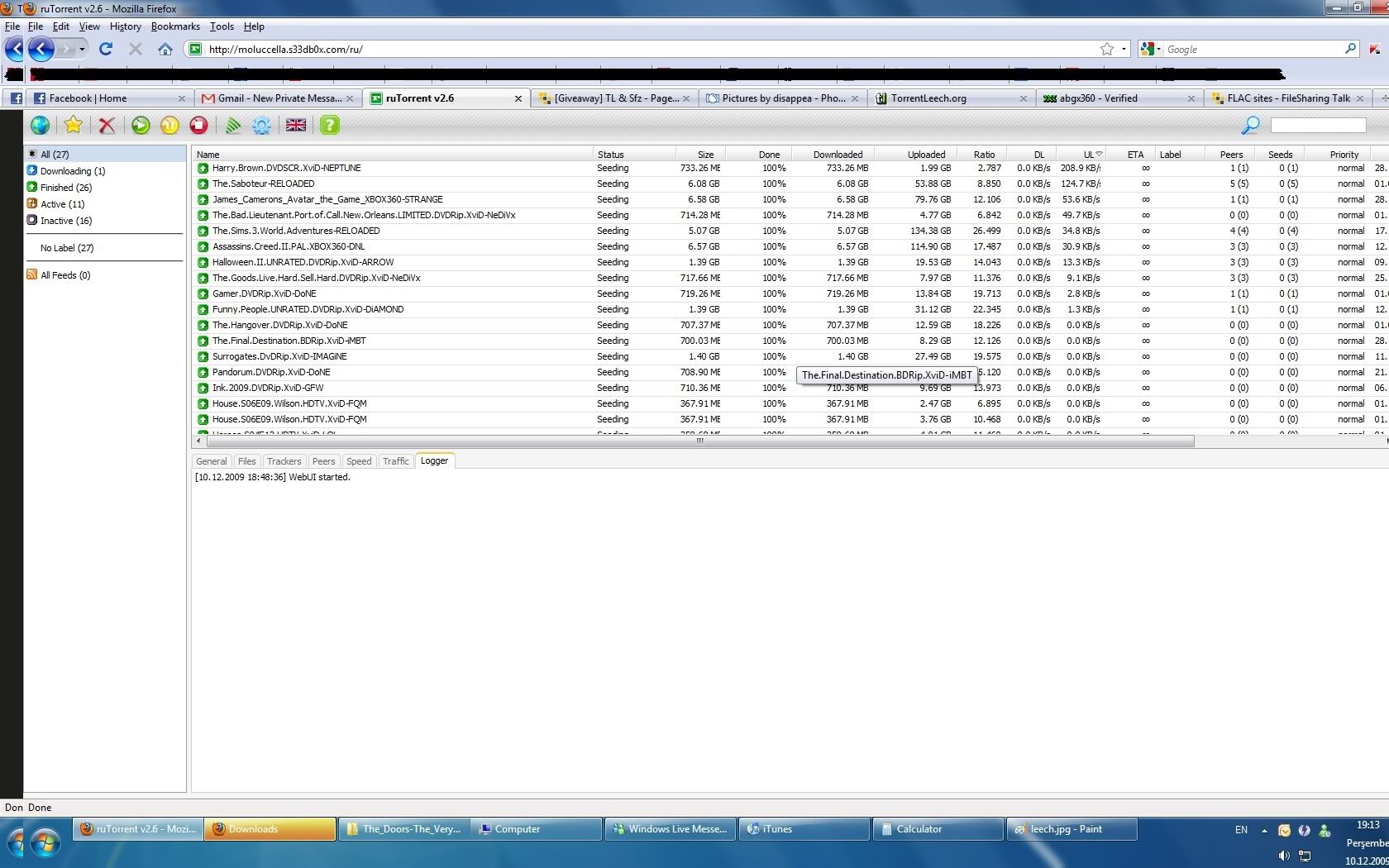Click the Firefox URL address field

click(x=649, y=49)
